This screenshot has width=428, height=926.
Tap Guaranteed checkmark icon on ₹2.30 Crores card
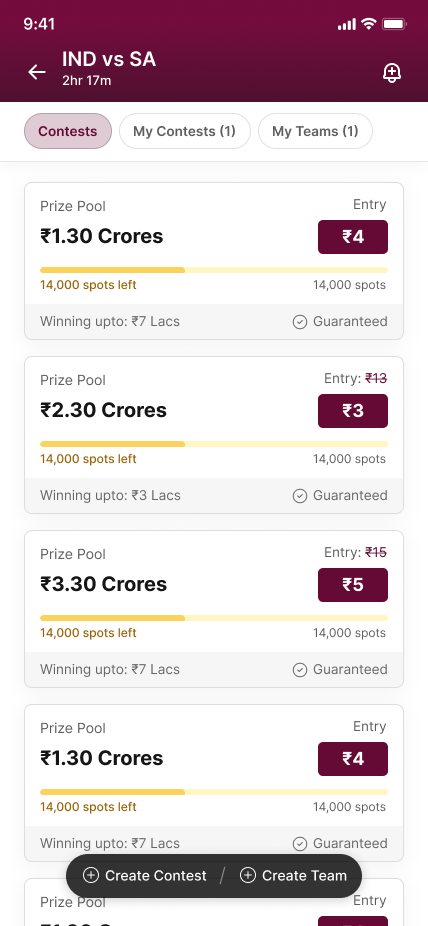300,495
